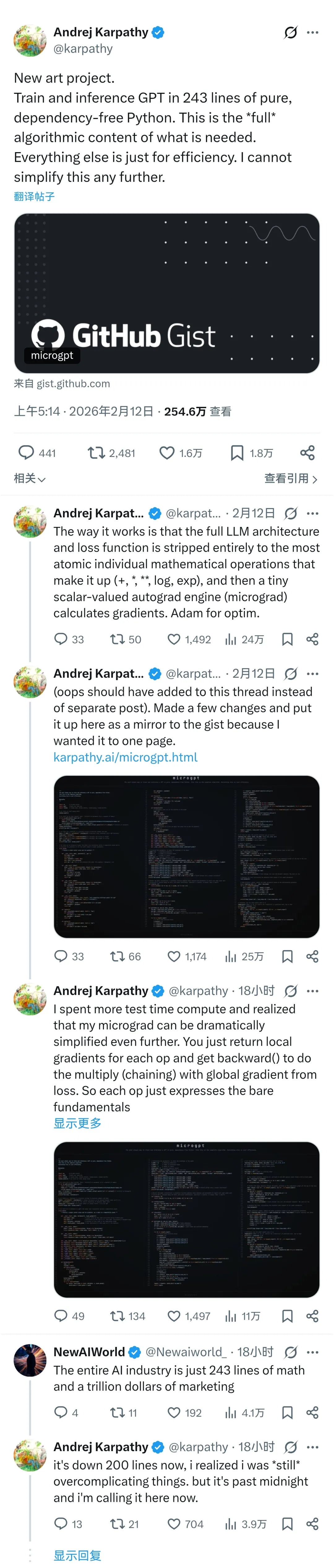Image resolution: width=334 pixels, height=1568 pixels.
Task: Like the main post with 1.6万 likes
Action: click(167, 452)
